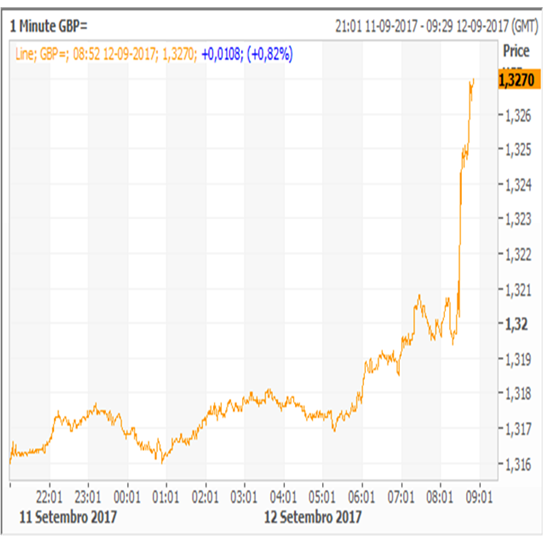Click the '12 Setembro 2017' date label
This screenshot has height=544, width=544.
tap(313, 517)
